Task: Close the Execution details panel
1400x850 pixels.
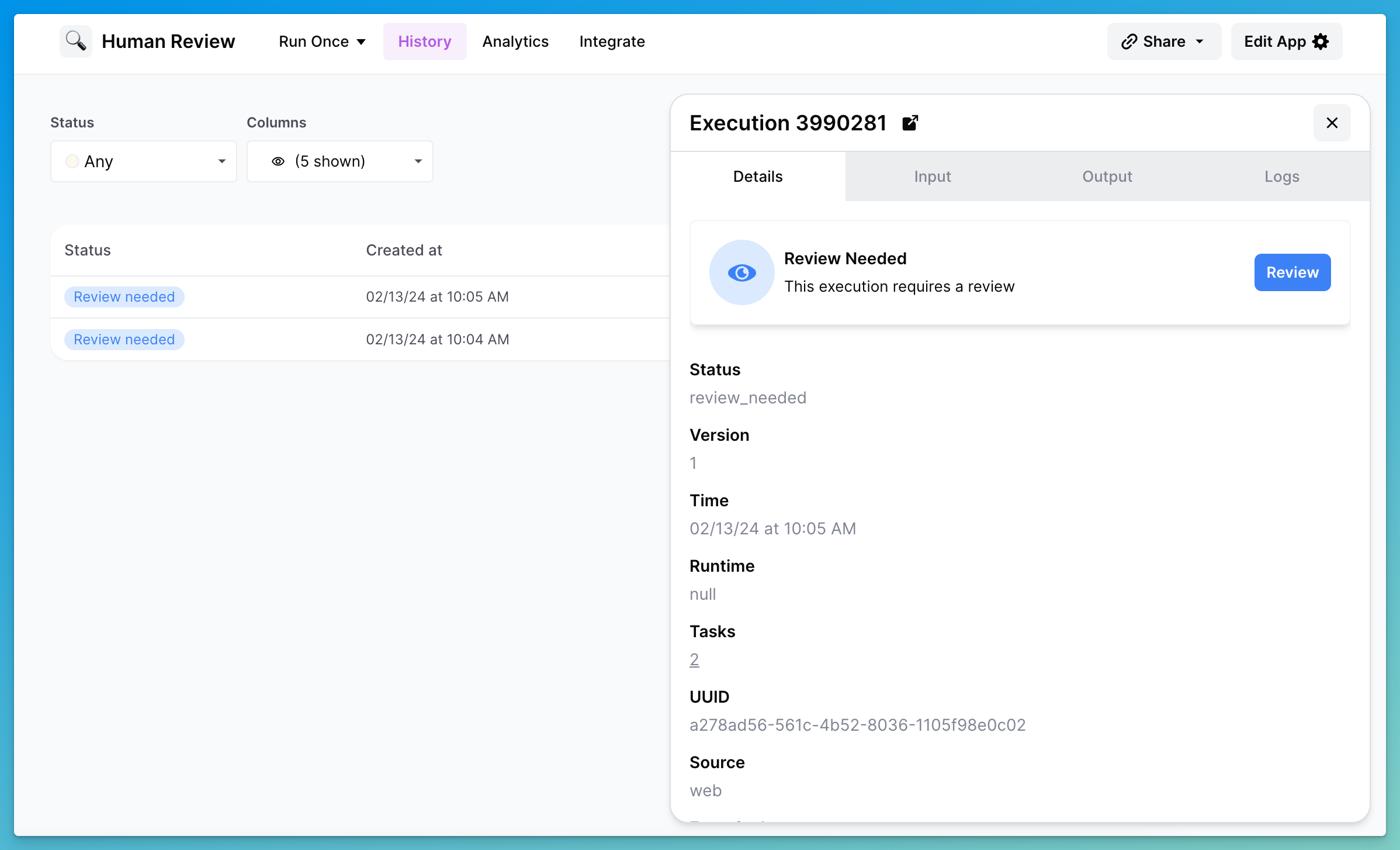Action: pyautogui.click(x=1332, y=123)
